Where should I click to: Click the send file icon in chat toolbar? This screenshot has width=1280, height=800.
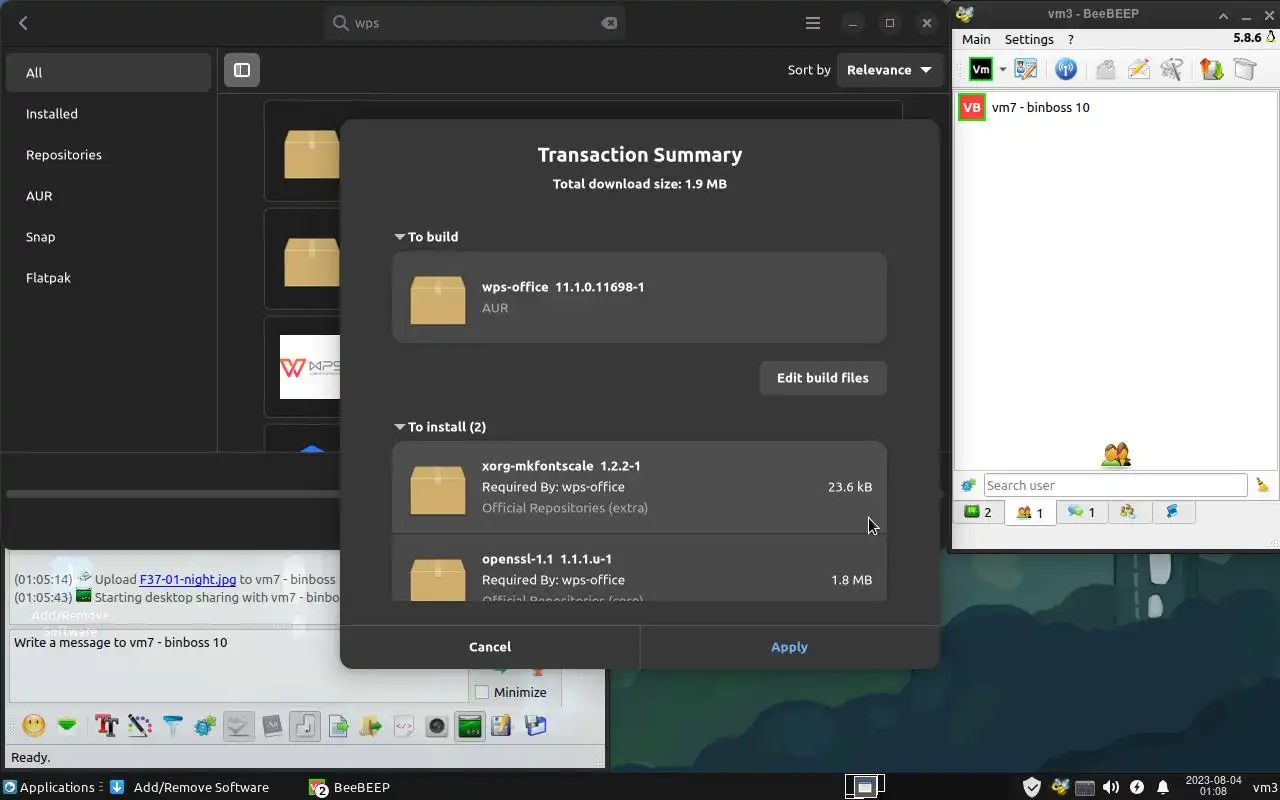[338, 725]
